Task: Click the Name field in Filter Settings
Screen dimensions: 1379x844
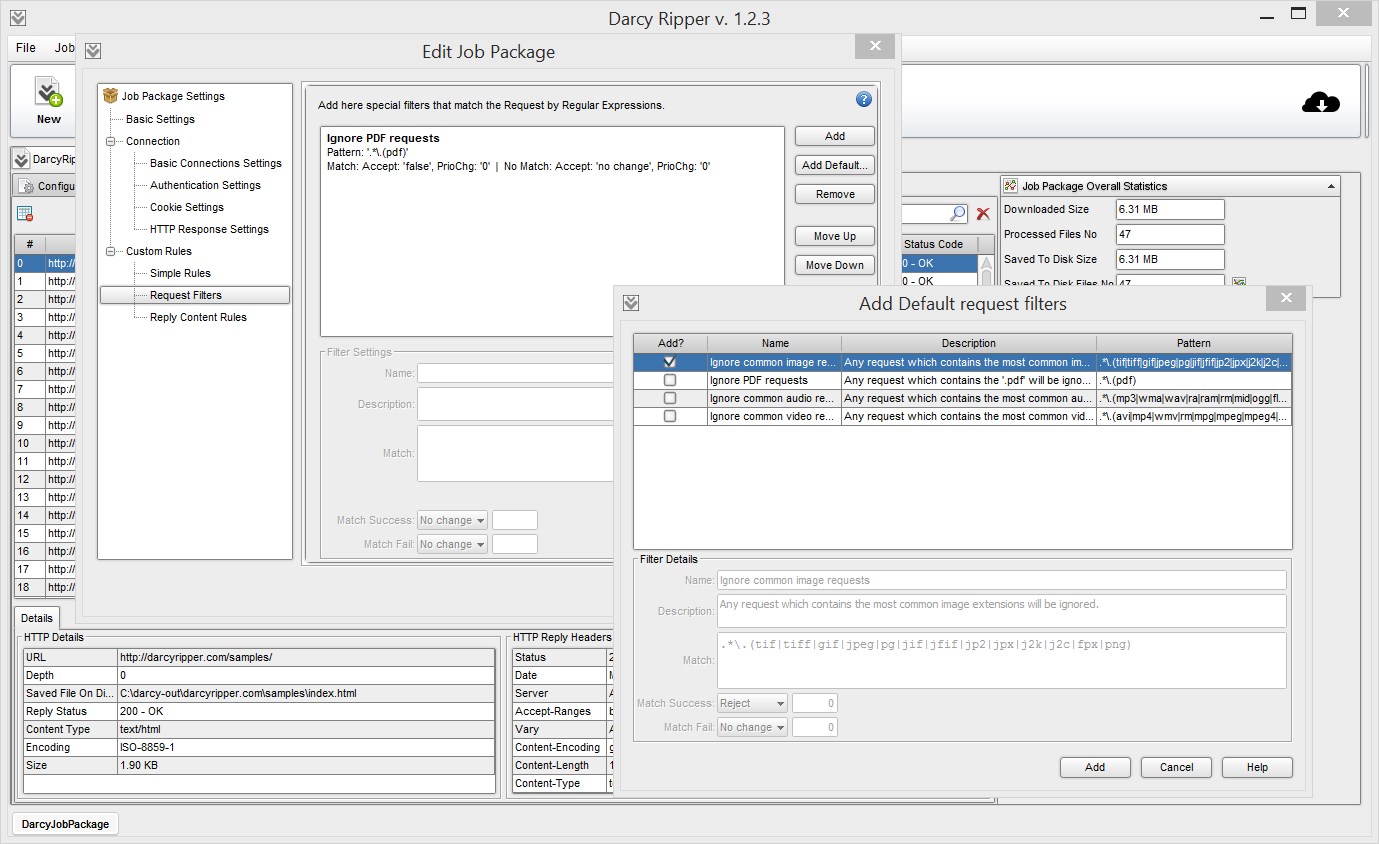Action: [515, 373]
